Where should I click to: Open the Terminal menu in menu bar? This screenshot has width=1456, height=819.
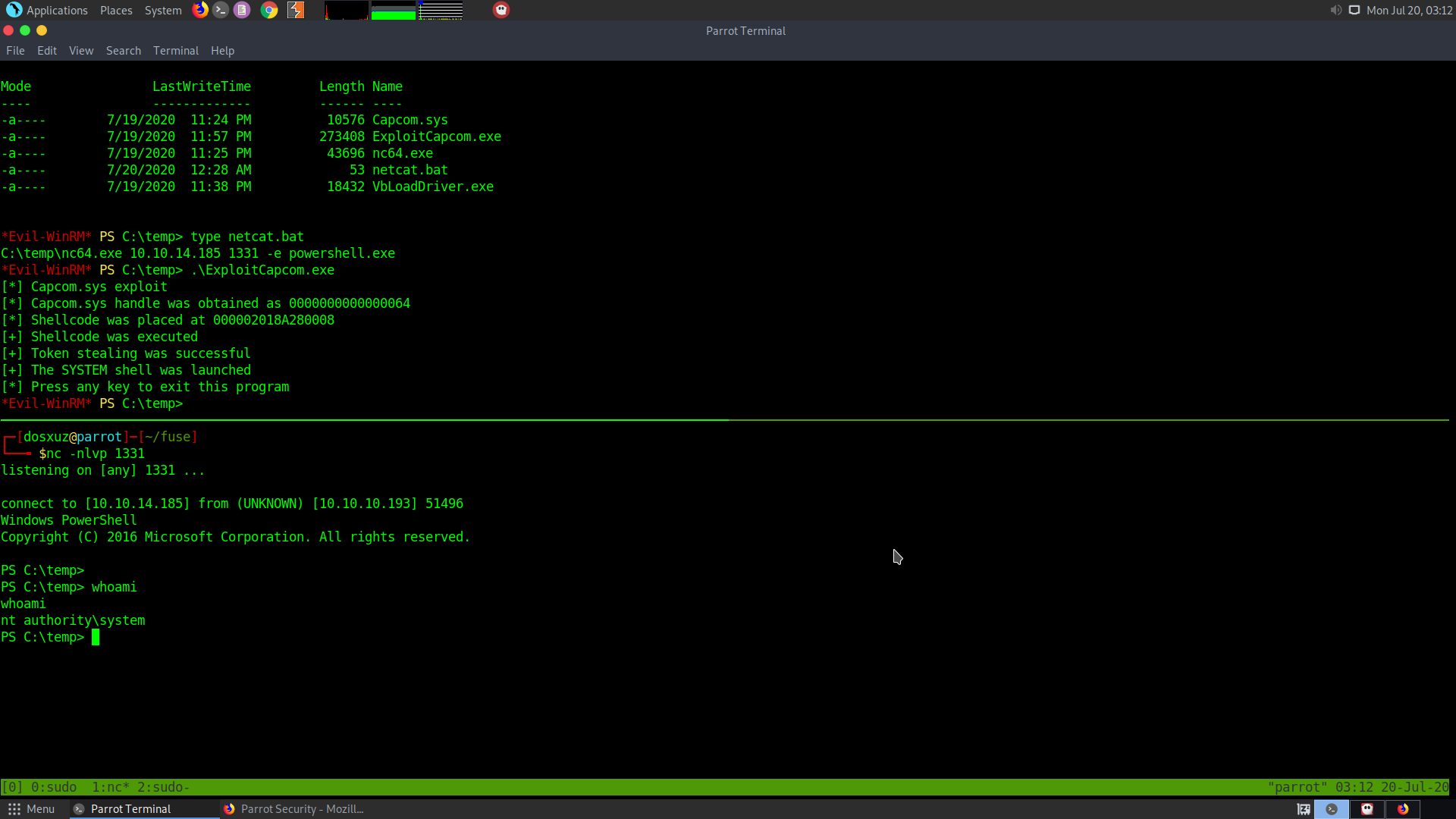[x=175, y=51]
